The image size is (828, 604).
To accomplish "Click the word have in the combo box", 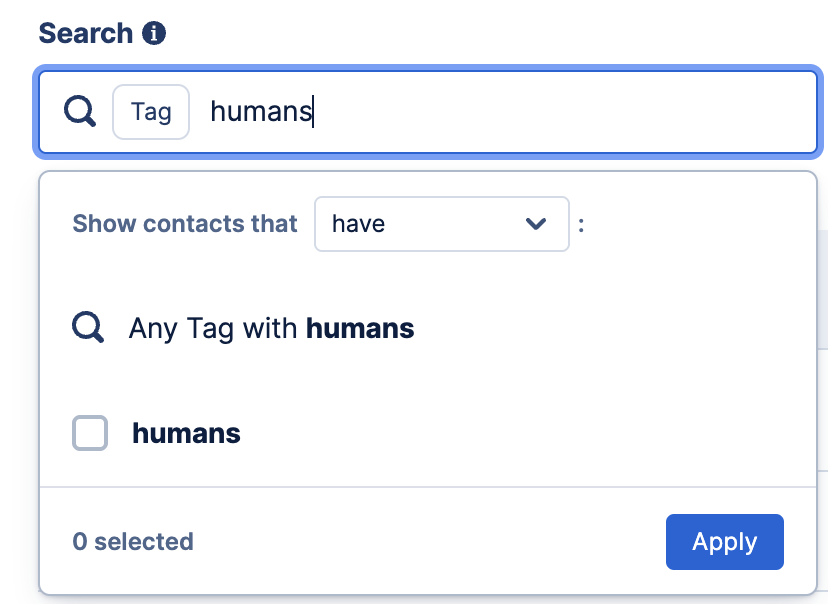I will pyautogui.click(x=359, y=224).
